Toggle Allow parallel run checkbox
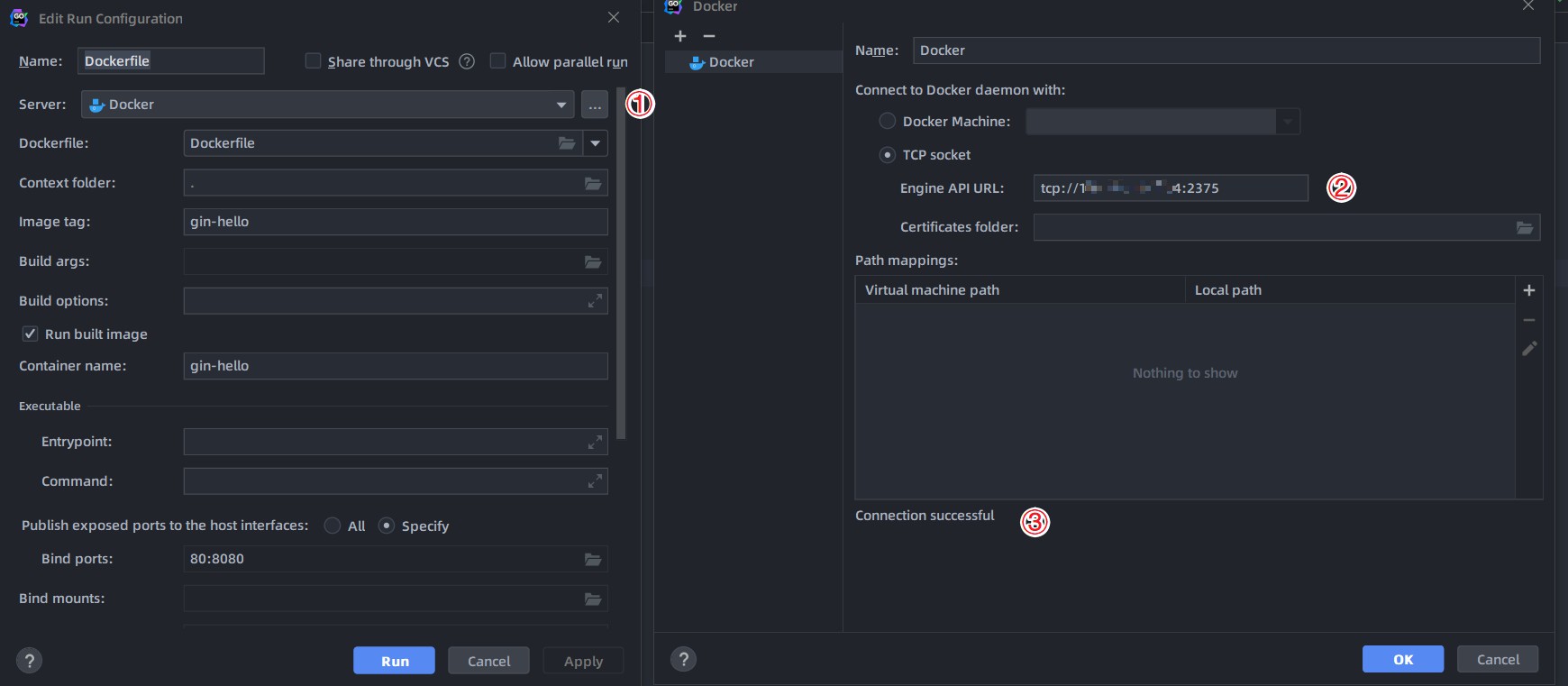 pyautogui.click(x=497, y=61)
